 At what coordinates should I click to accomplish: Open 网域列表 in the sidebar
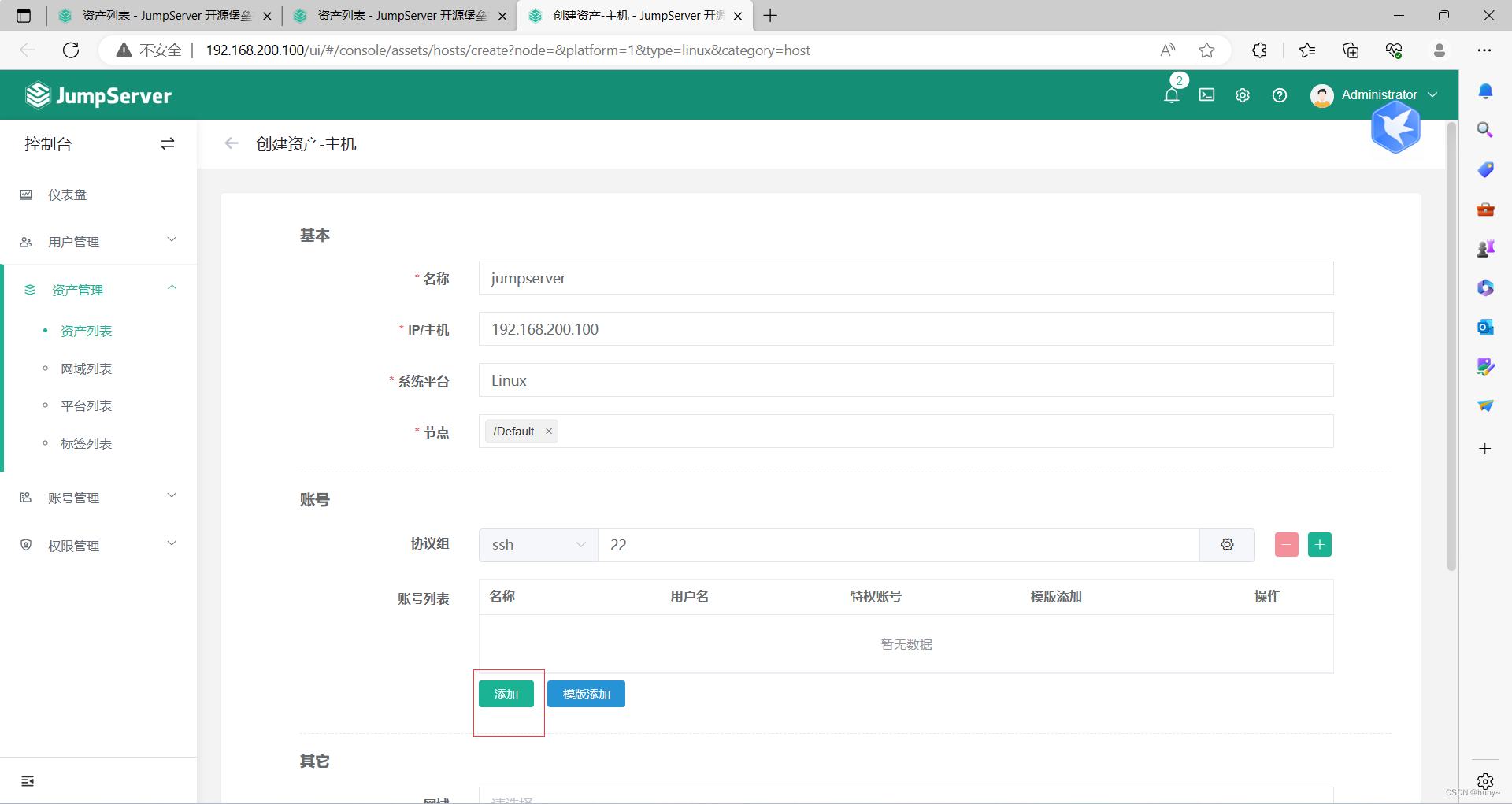tap(87, 369)
